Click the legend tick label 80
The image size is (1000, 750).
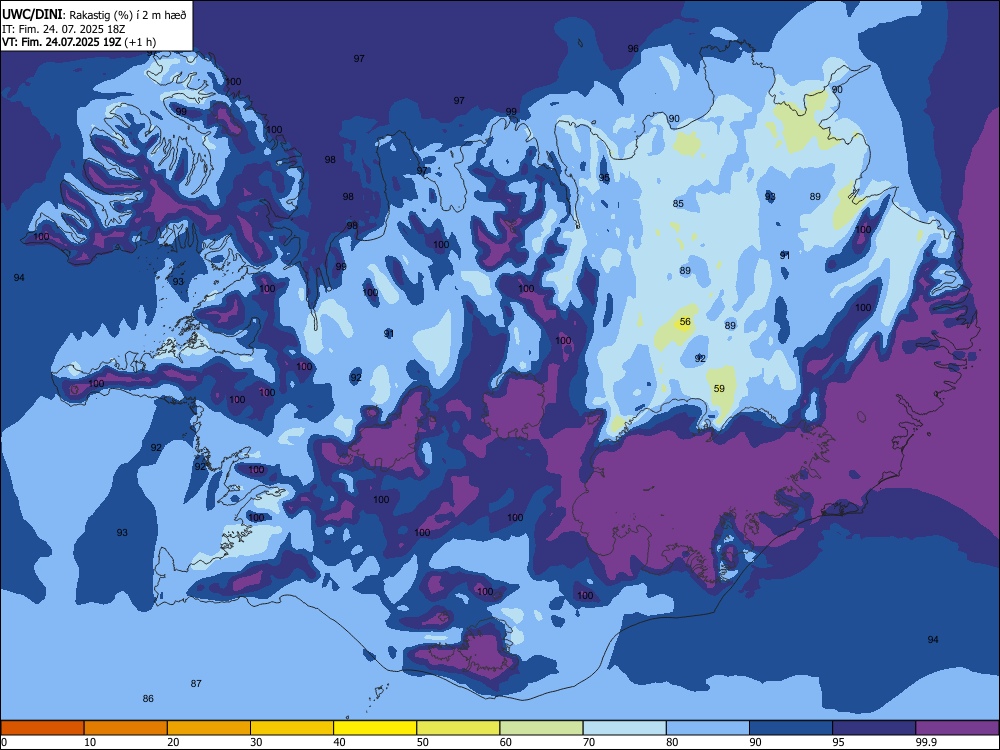672,742
